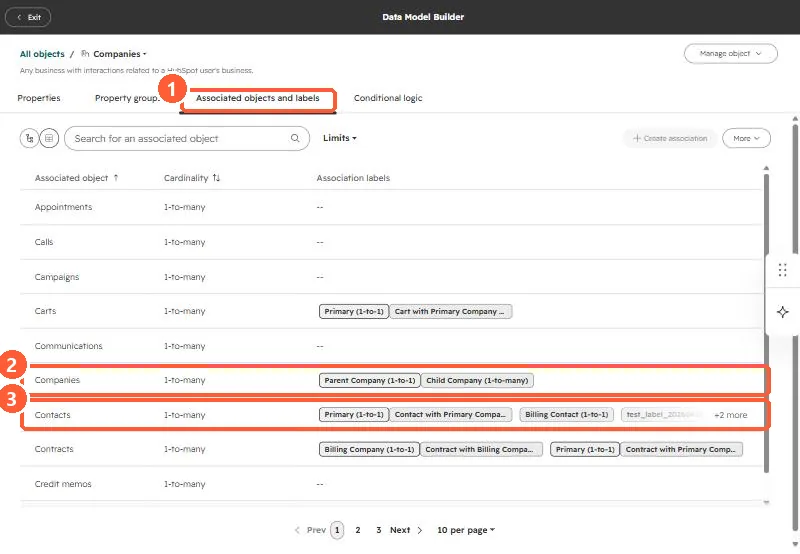Click the Create association button
The height and width of the screenshot is (554, 800).
670,138
